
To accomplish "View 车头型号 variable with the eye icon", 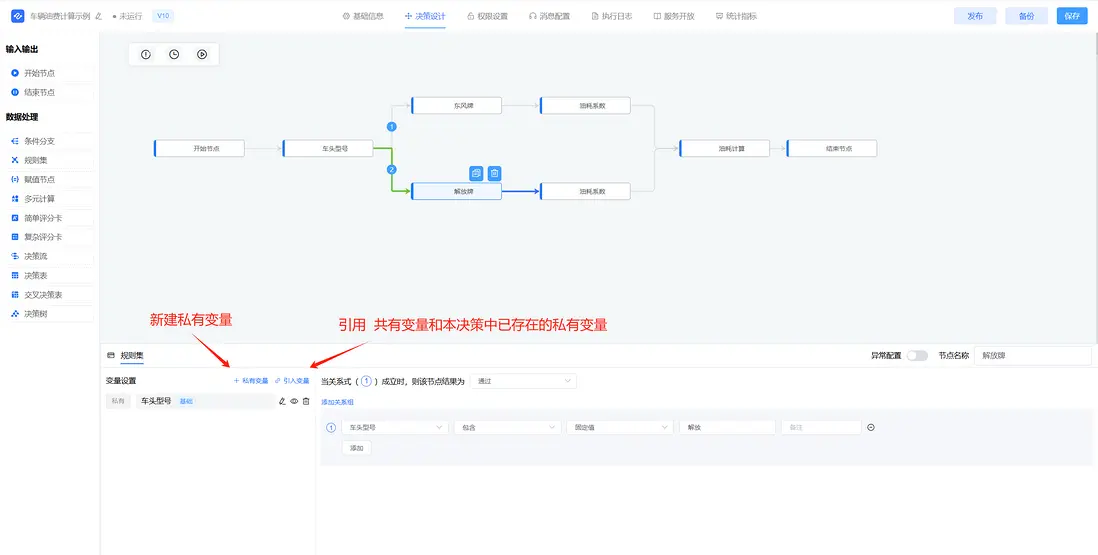I will point(294,401).
